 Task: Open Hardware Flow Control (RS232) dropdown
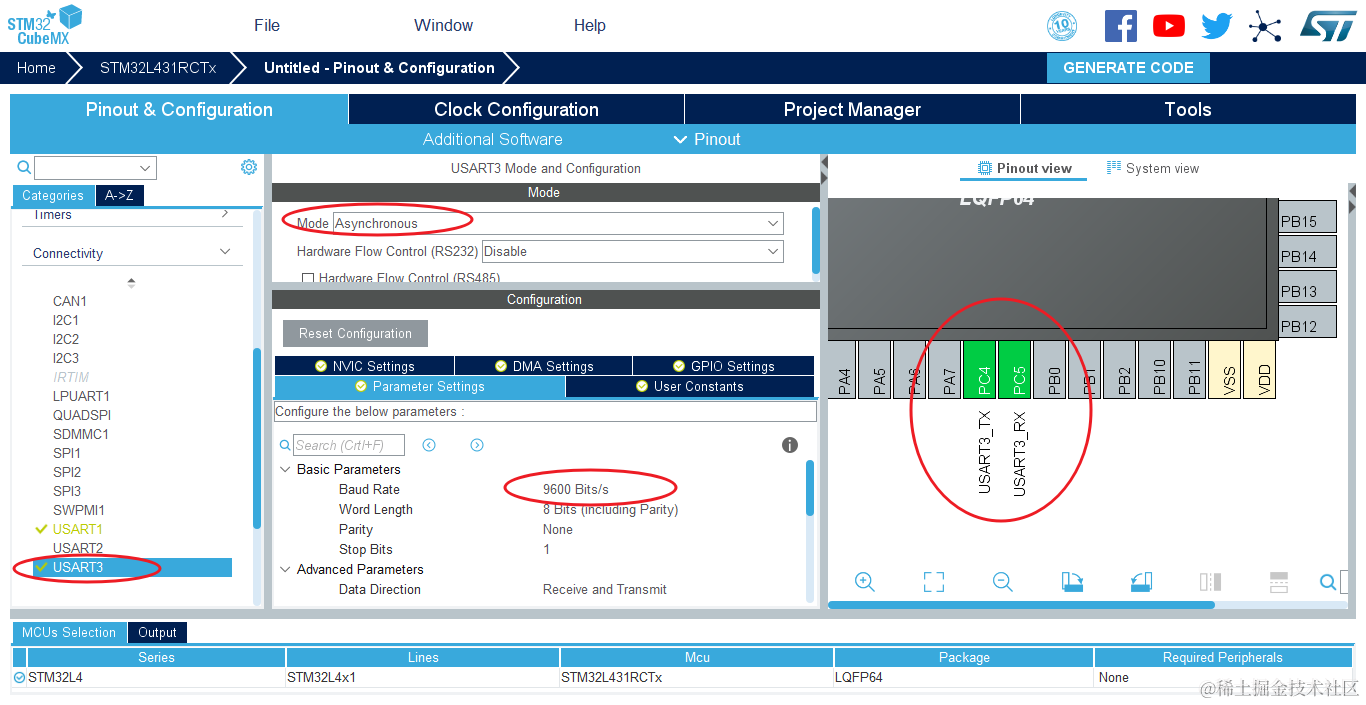[x=633, y=251]
